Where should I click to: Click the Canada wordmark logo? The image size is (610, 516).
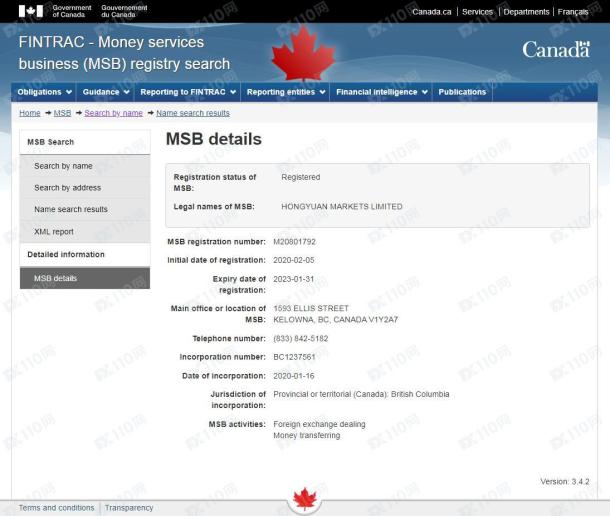(x=556, y=50)
